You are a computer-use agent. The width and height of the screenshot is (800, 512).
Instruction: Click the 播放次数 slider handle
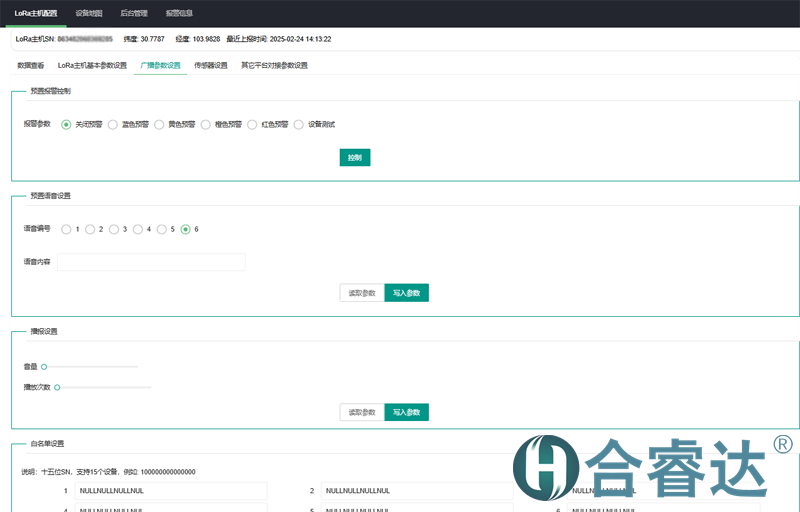58,387
